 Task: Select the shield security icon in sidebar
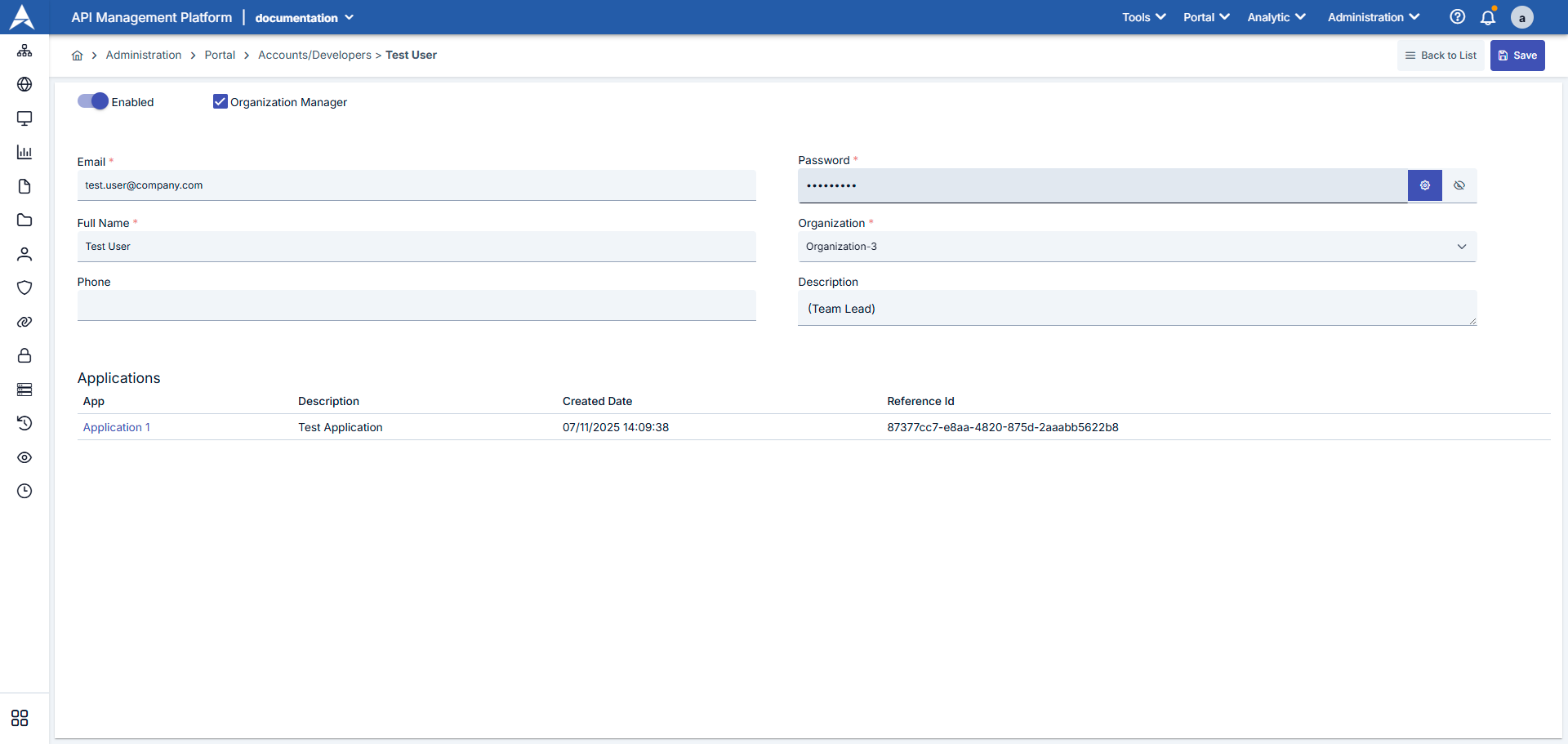coord(24,287)
